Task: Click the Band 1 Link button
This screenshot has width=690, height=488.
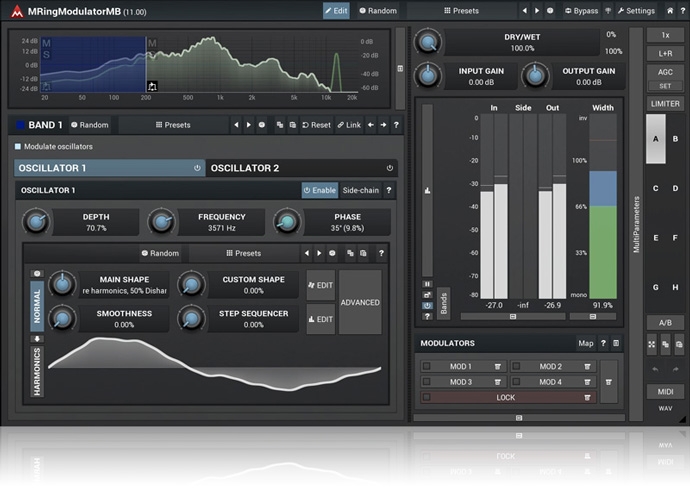Action: point(348,125)
